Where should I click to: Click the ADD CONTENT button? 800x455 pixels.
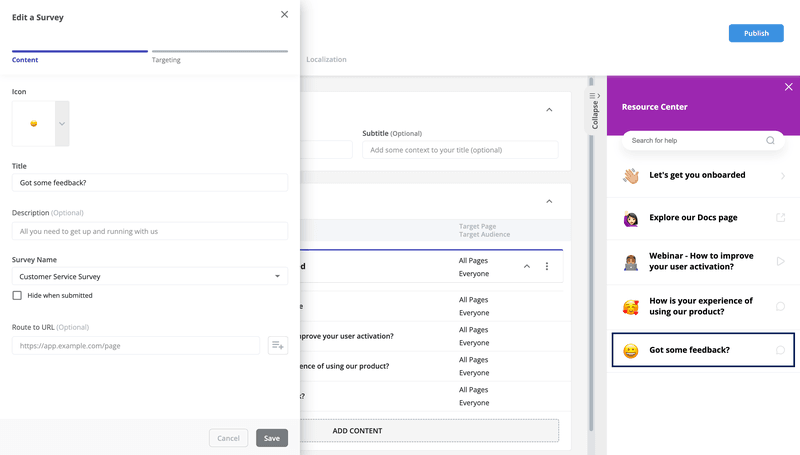point(429,431)
